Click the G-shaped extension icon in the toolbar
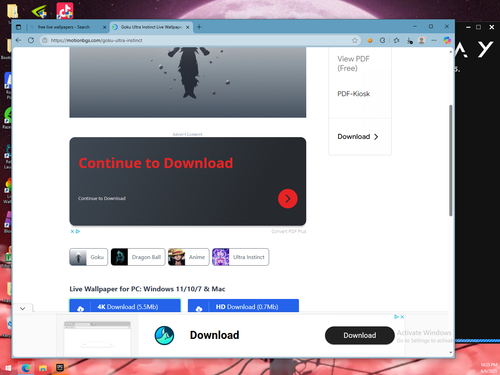Image resolution: width=500 pixels, height=375 pixels. coord(383,40)
